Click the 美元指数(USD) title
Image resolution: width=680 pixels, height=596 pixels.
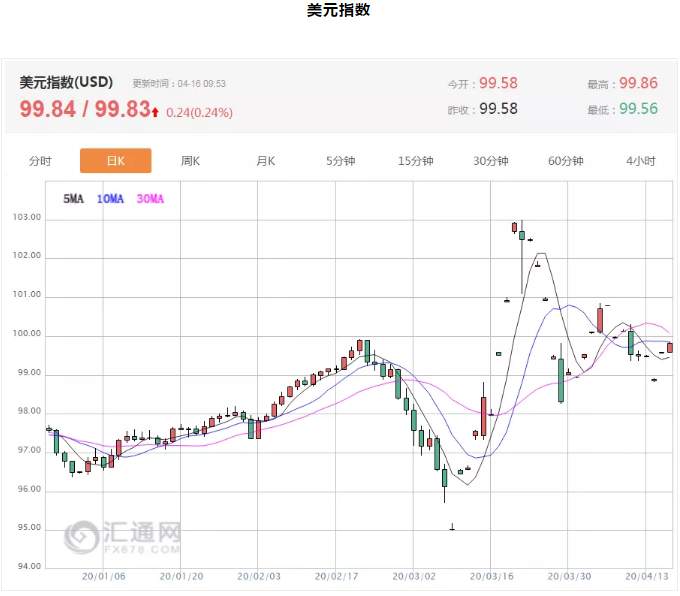click(66, 82)
